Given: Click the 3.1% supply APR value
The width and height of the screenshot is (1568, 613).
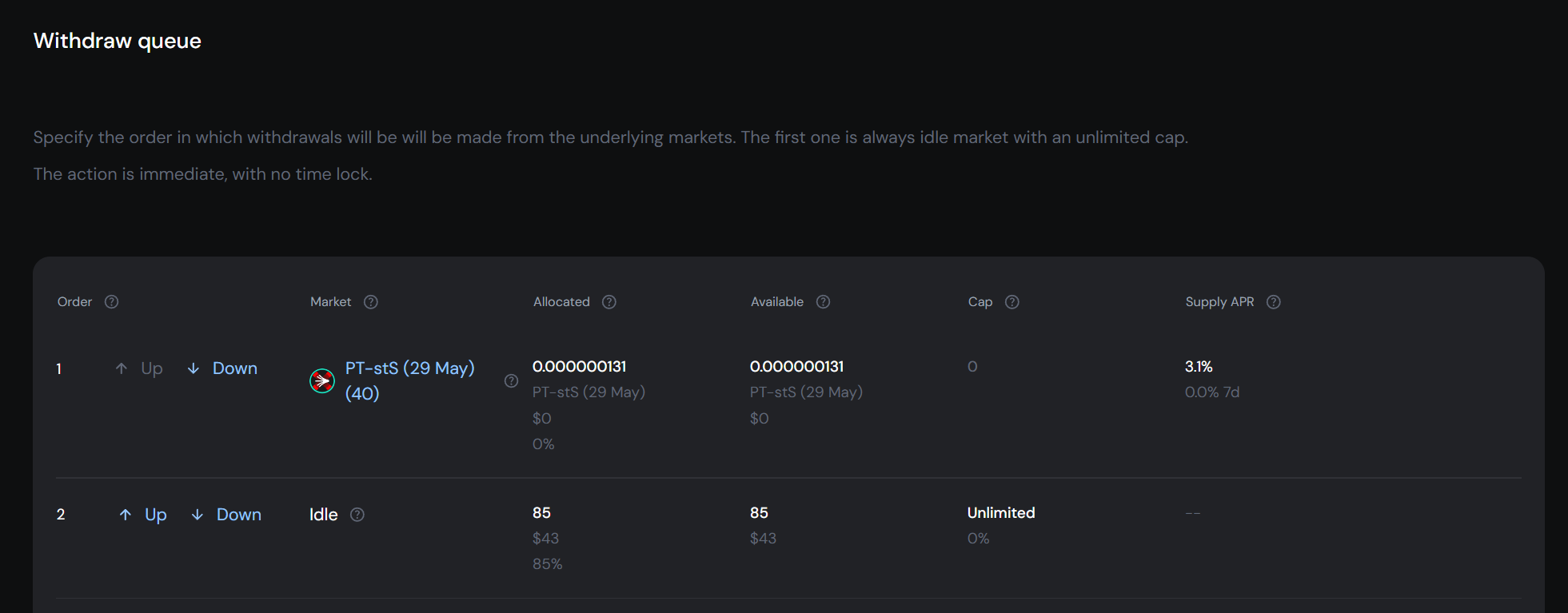Looking at the screenshot, I should point(1199,367).
